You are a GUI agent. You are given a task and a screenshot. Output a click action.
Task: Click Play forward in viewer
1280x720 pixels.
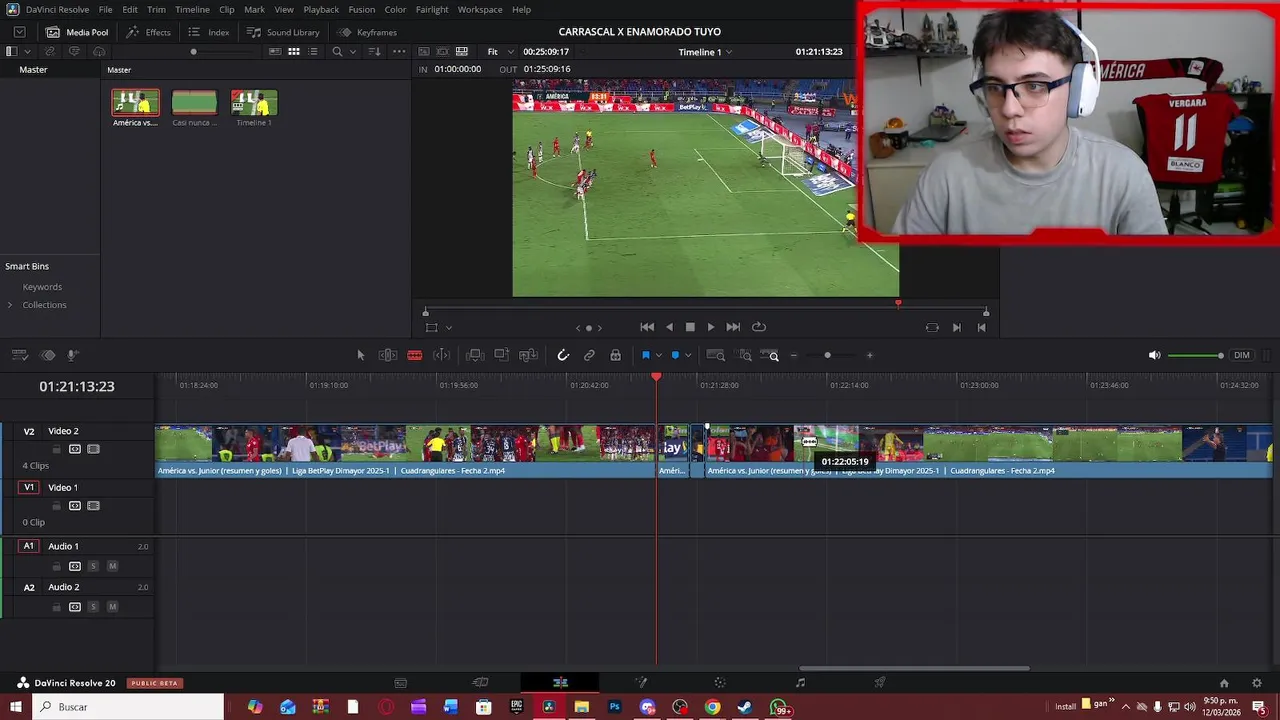coord(711,327)
